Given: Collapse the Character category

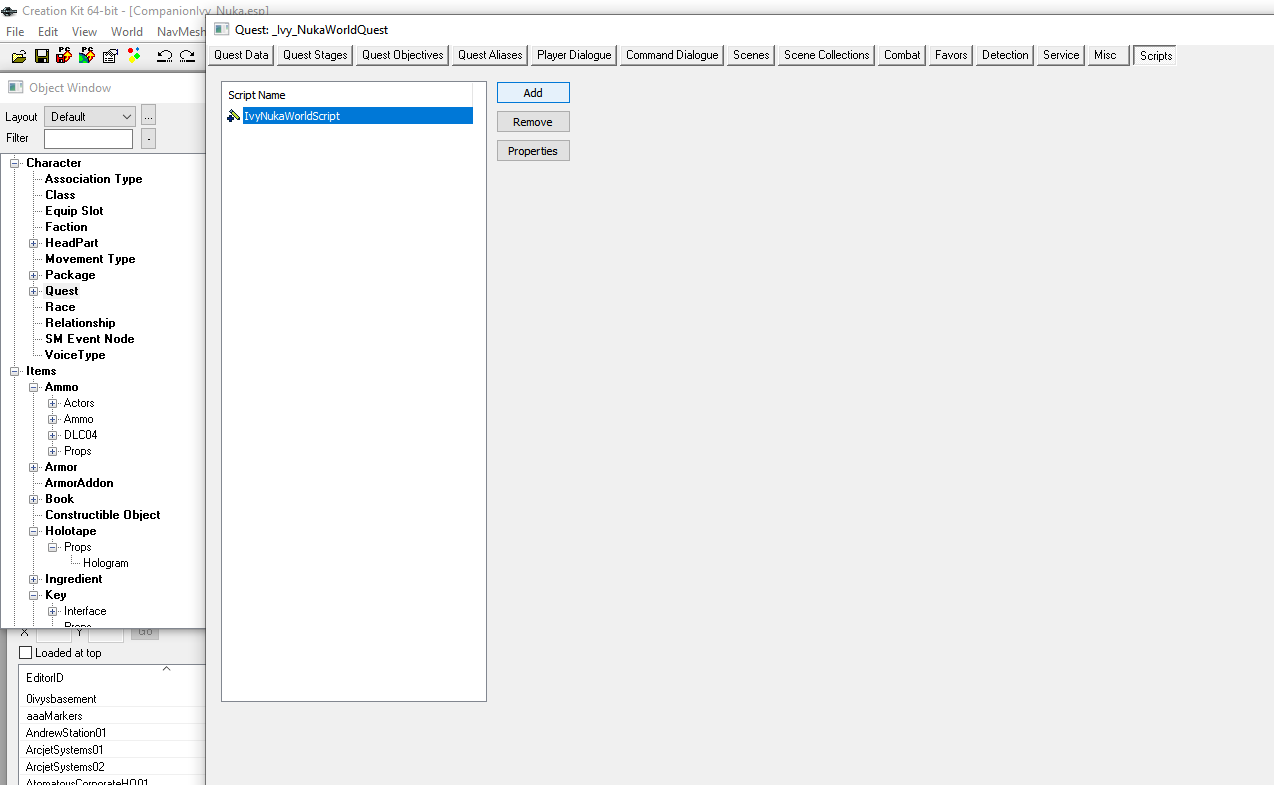Looking at the screenshot, I should click(x=15, y=162).
